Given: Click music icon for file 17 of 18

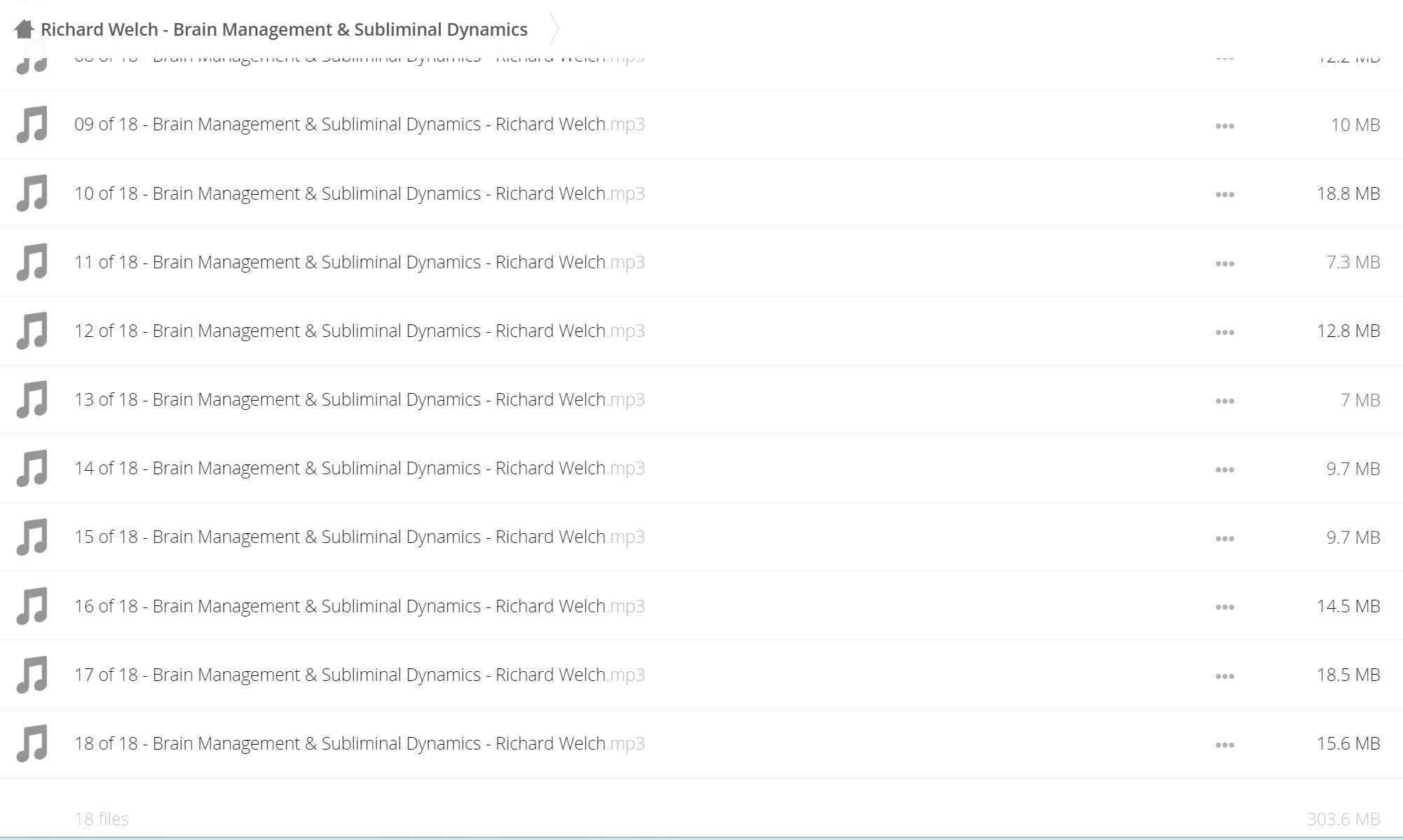Looking at the screenshot, I should 32,675.
